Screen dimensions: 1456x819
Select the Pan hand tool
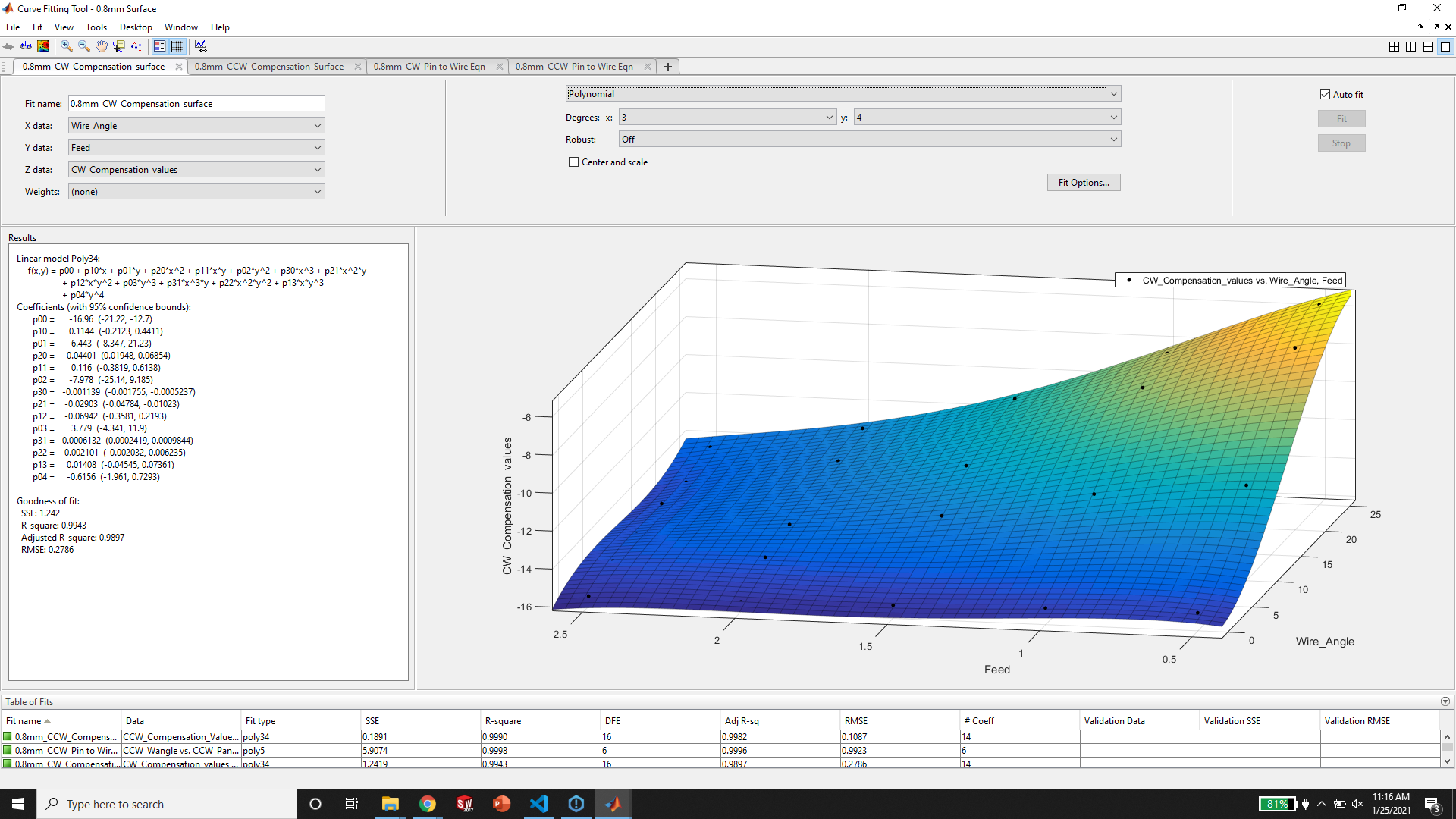tap(102, 46)
